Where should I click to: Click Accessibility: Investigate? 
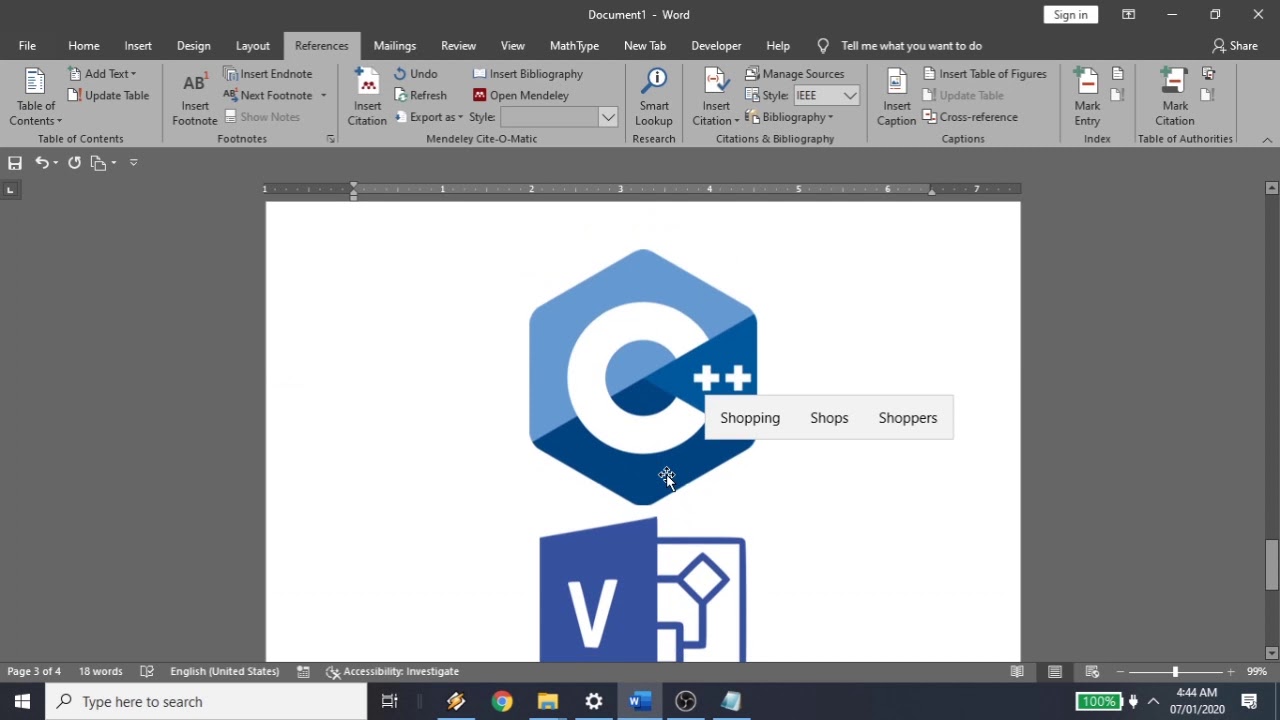click(392, 672)
